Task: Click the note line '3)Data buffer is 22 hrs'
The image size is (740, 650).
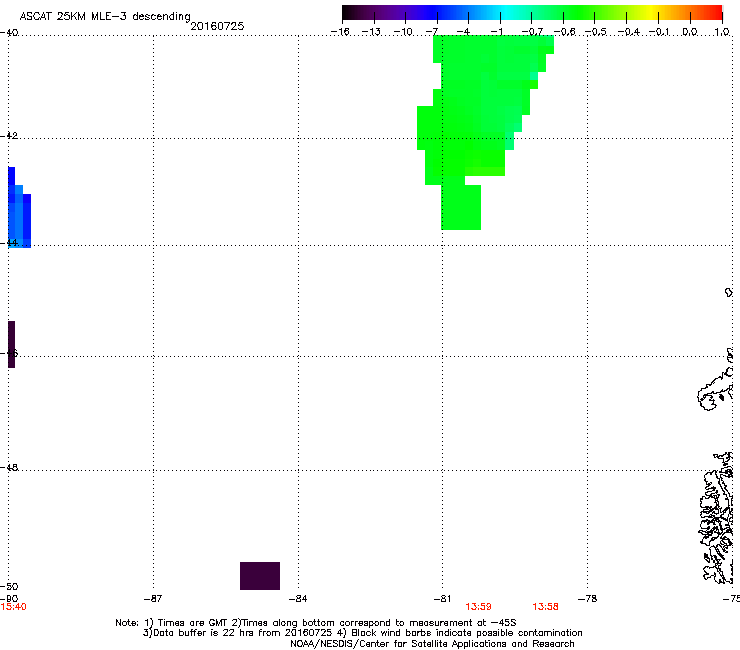Action: 362,633
